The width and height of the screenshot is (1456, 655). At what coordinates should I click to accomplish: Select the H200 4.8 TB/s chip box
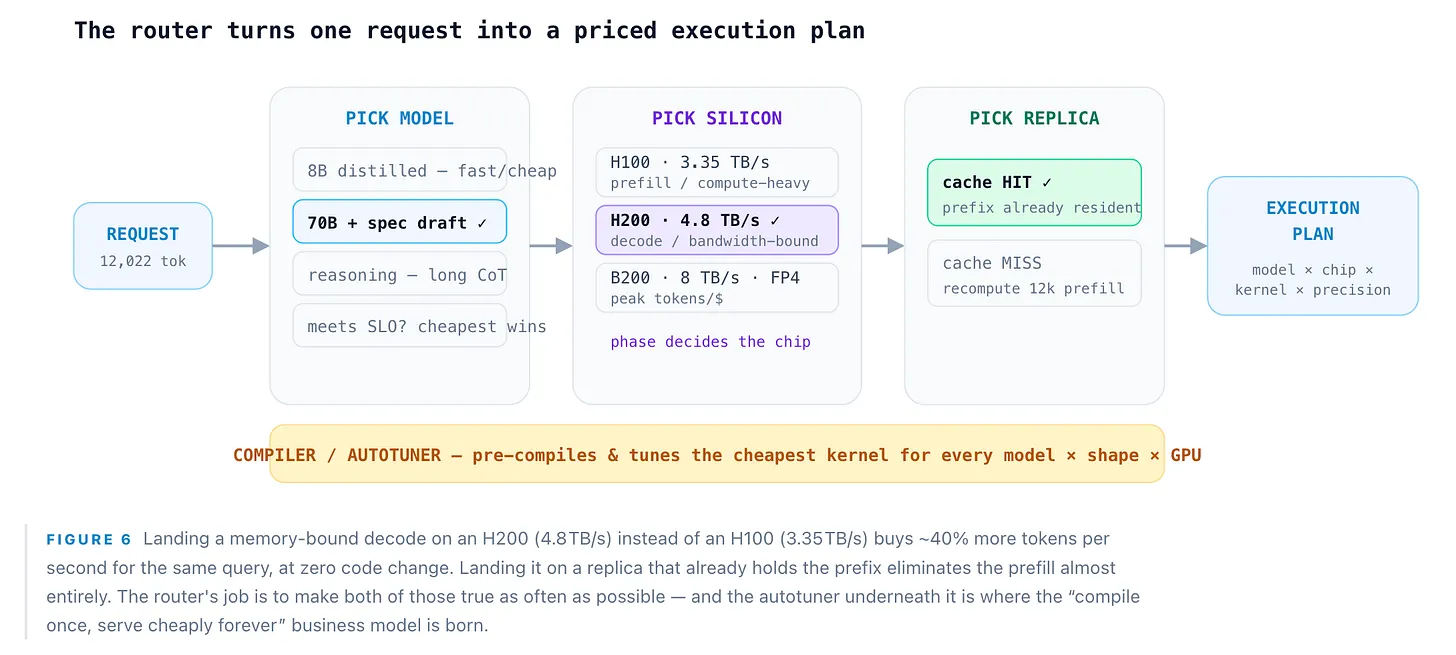tap(717, 230)
